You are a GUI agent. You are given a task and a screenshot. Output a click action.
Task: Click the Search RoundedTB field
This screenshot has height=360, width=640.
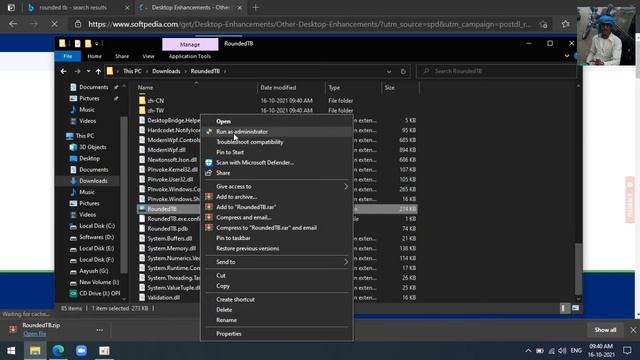pyautogui.click(x=496, y=71)
